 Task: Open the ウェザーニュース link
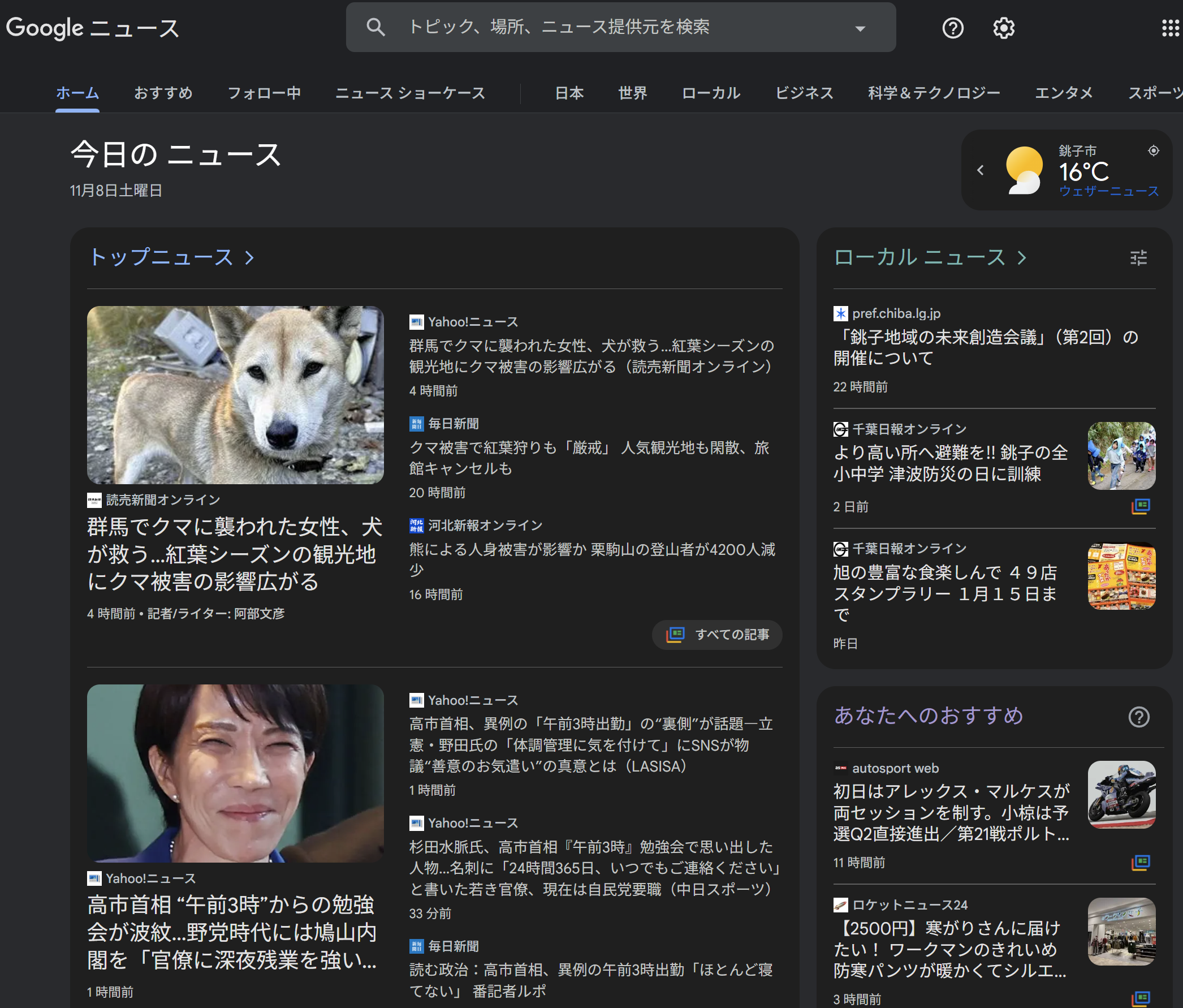[1109, 191]
